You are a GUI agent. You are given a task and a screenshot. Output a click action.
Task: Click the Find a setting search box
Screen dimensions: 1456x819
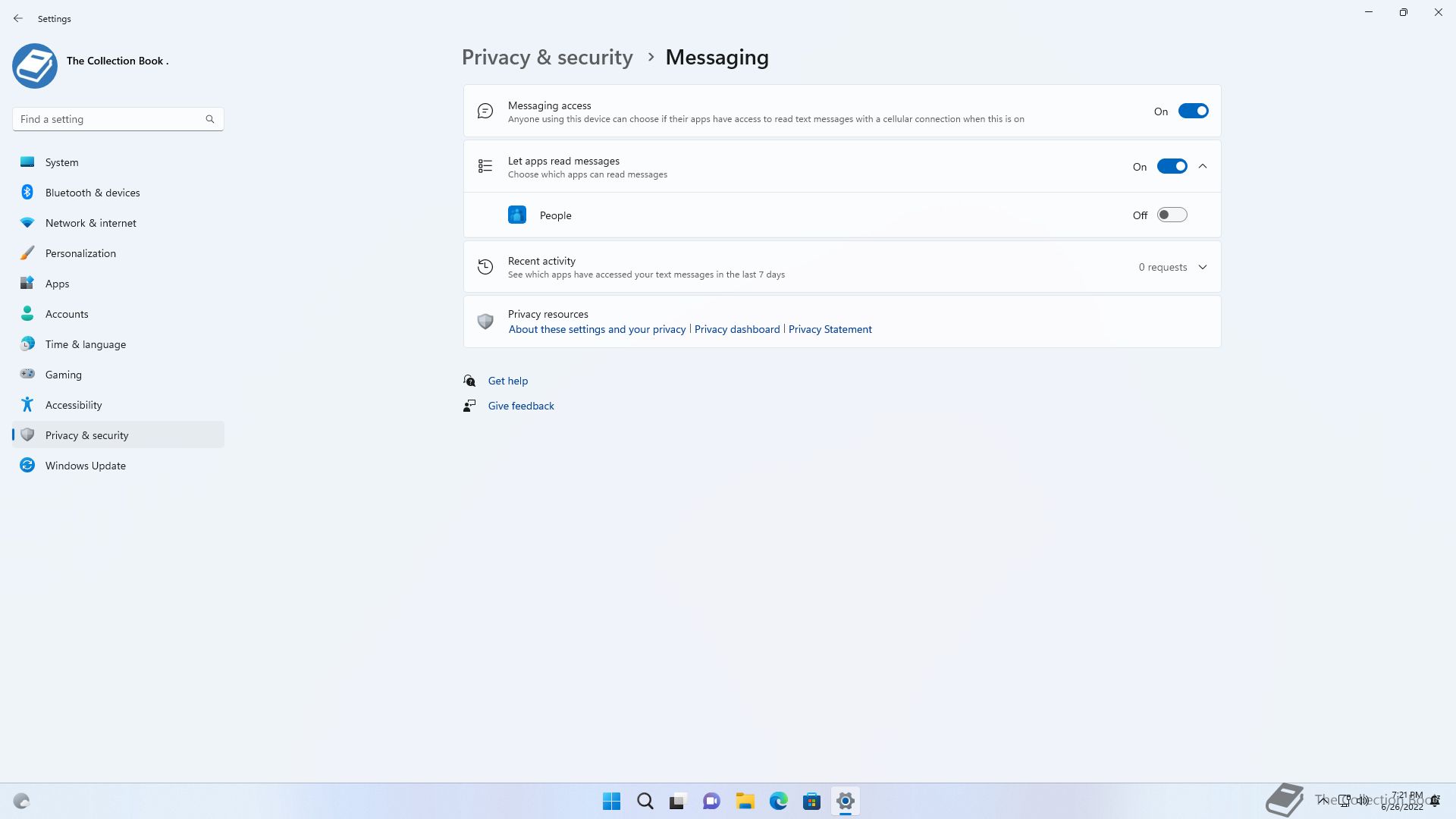[x=110, y=119]
